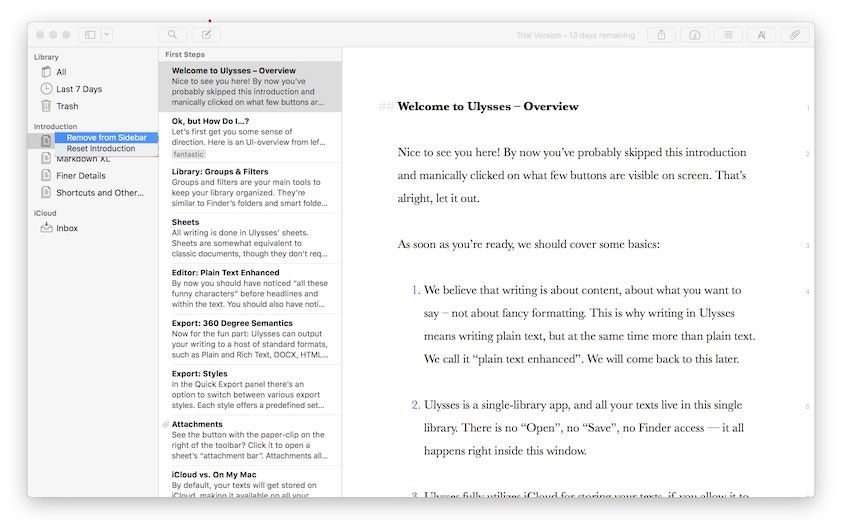Open the Trash in the library
The height and width of the screenshot is (530, 842).
click(67, 106)
